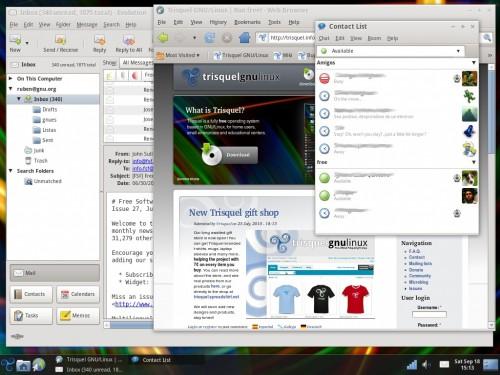
Task: Click the F.A.Q. navigation link
Action: tap(414, 251)
